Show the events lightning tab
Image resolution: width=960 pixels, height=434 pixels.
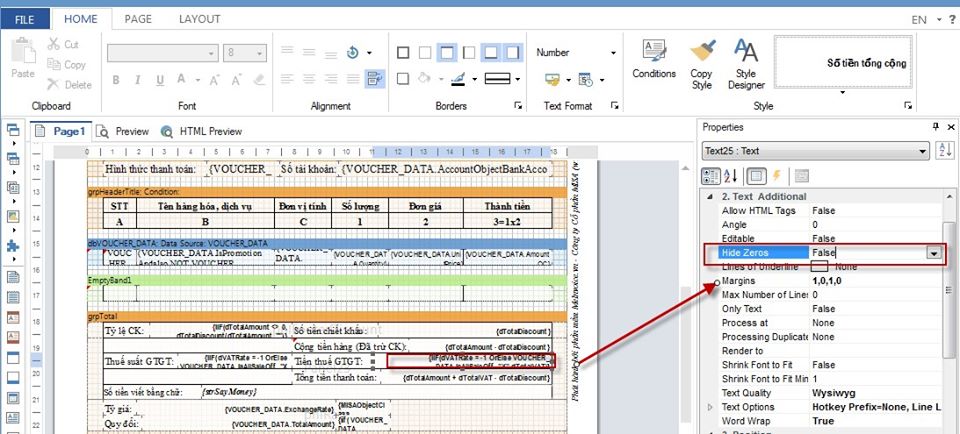[776, 176]
